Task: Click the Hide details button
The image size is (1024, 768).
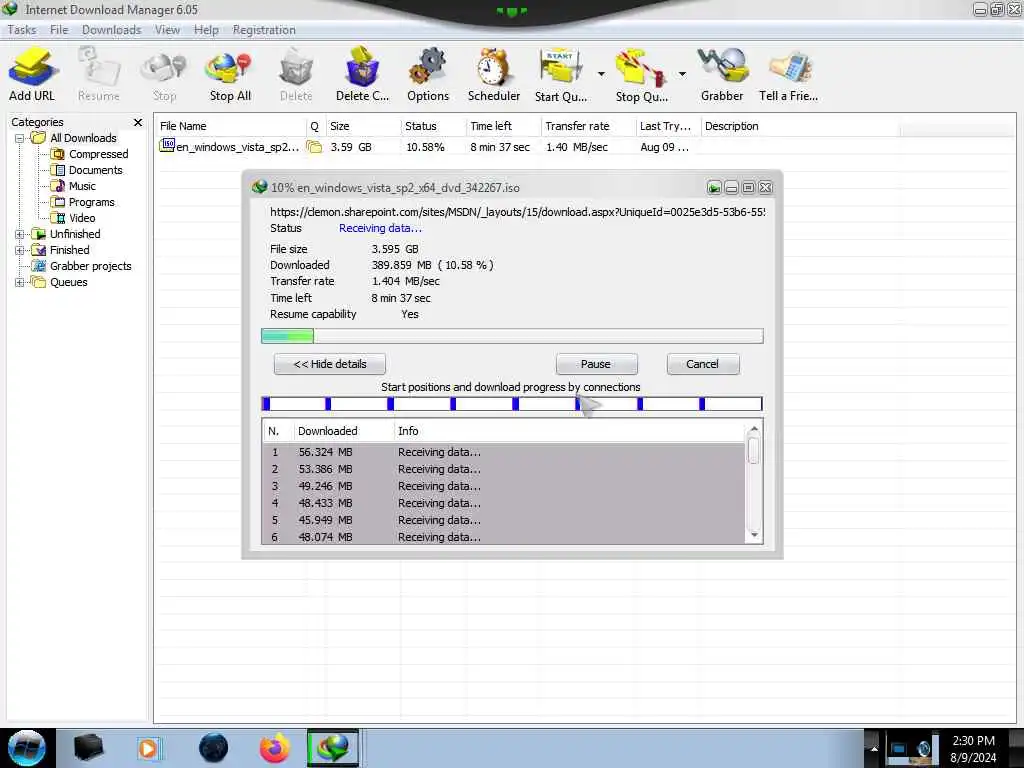Action: [330, 364]
